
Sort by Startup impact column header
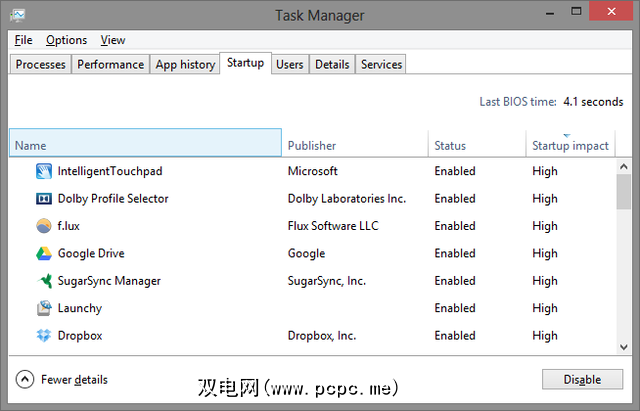(570, 146)
